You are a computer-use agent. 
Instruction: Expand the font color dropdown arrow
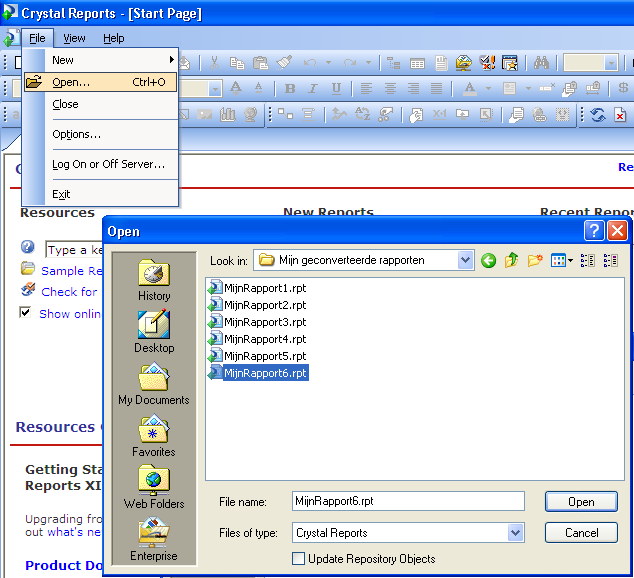point(488,89)
